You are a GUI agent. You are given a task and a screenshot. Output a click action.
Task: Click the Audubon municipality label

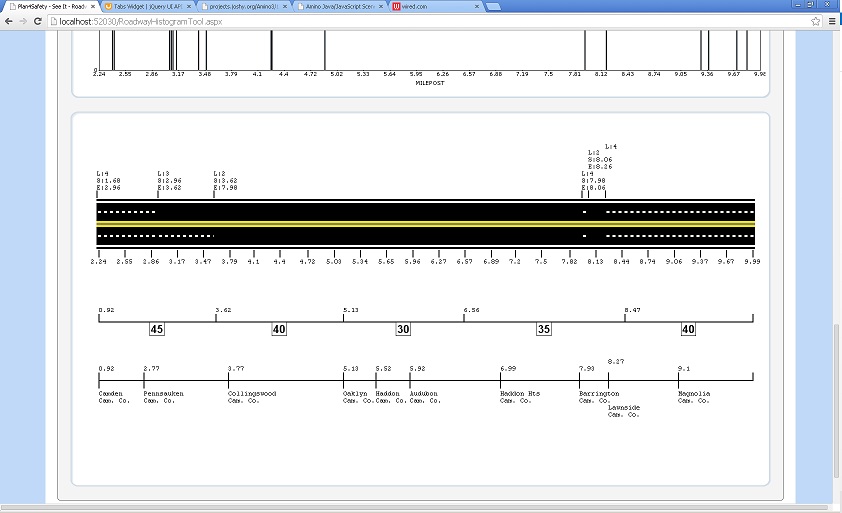pyautogui.click(x=425, y=397)
